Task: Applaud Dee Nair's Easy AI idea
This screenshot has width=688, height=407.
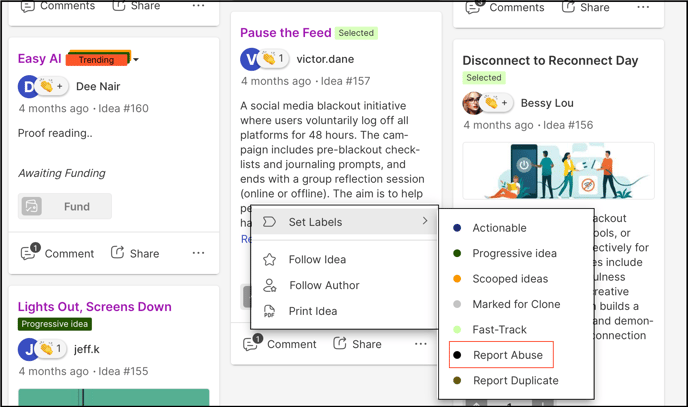Action: [53, 86]
